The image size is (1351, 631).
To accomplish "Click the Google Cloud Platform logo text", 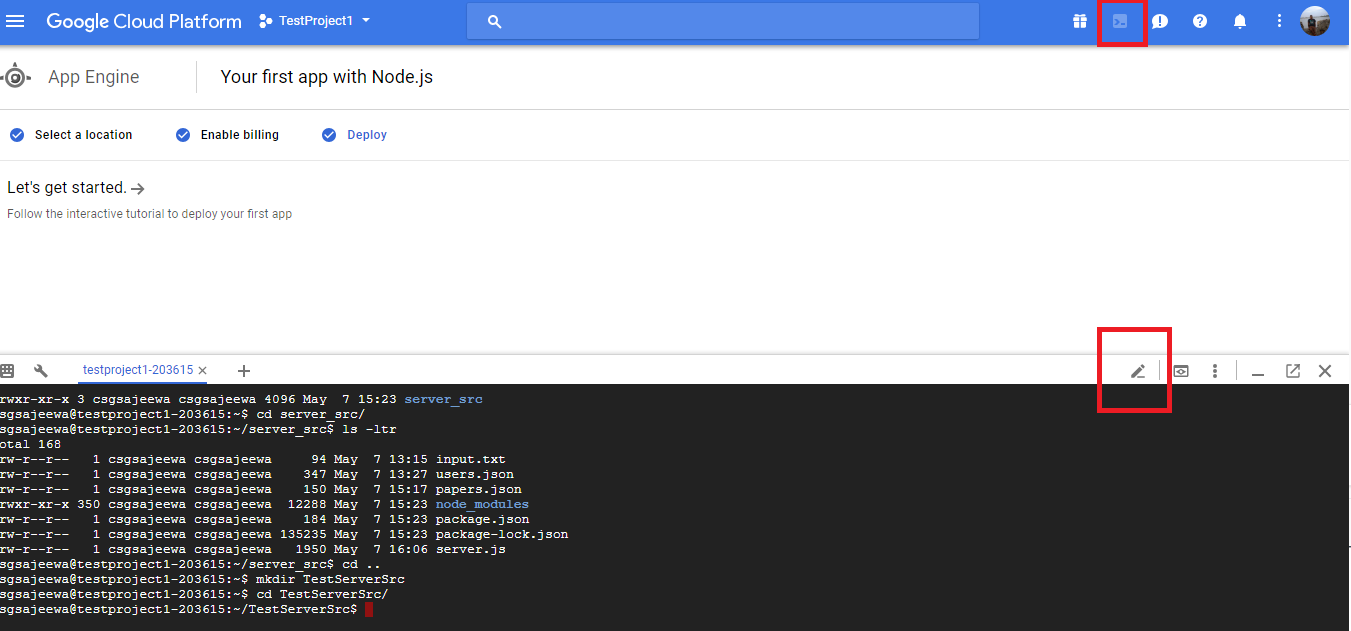I will (x=144, y=21).
